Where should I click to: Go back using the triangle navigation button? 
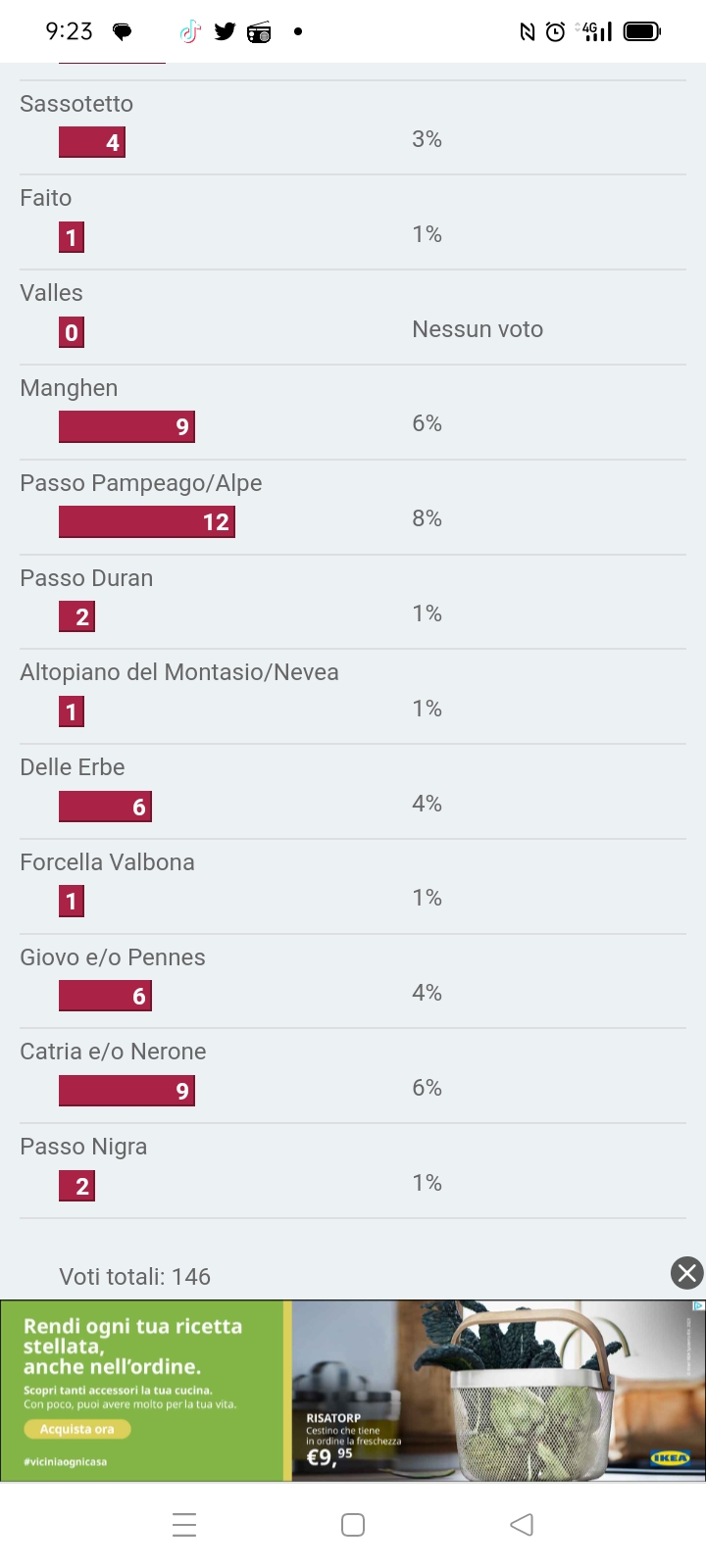tap(522, 1524)
